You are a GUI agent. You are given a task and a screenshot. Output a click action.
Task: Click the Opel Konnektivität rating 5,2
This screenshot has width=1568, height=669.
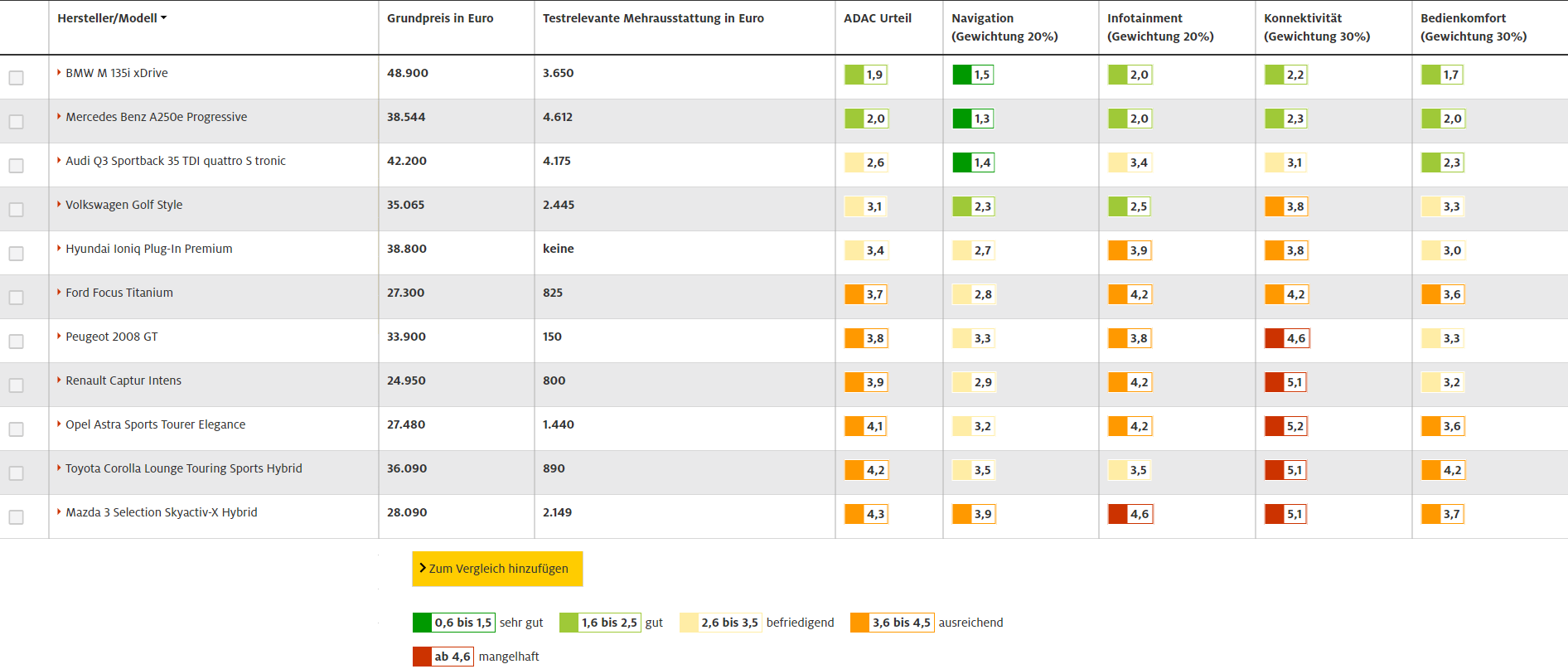[x=1286, y=426]
